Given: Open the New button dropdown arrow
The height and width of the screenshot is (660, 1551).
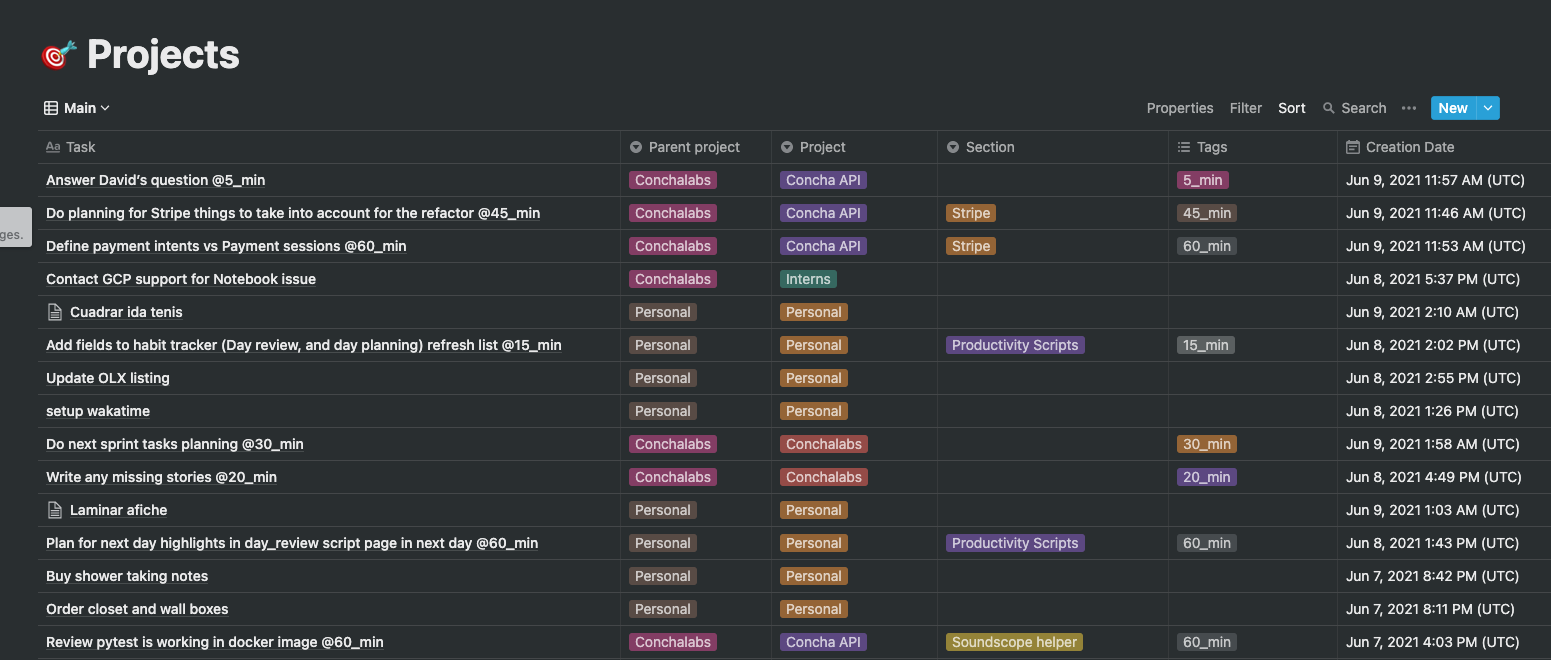Looking at the screenshot, I should (x=1488, y=108).
